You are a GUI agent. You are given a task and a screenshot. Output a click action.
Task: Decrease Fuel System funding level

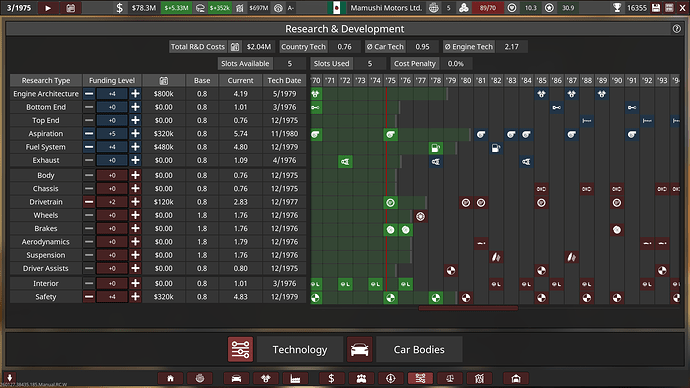point(89,147)
